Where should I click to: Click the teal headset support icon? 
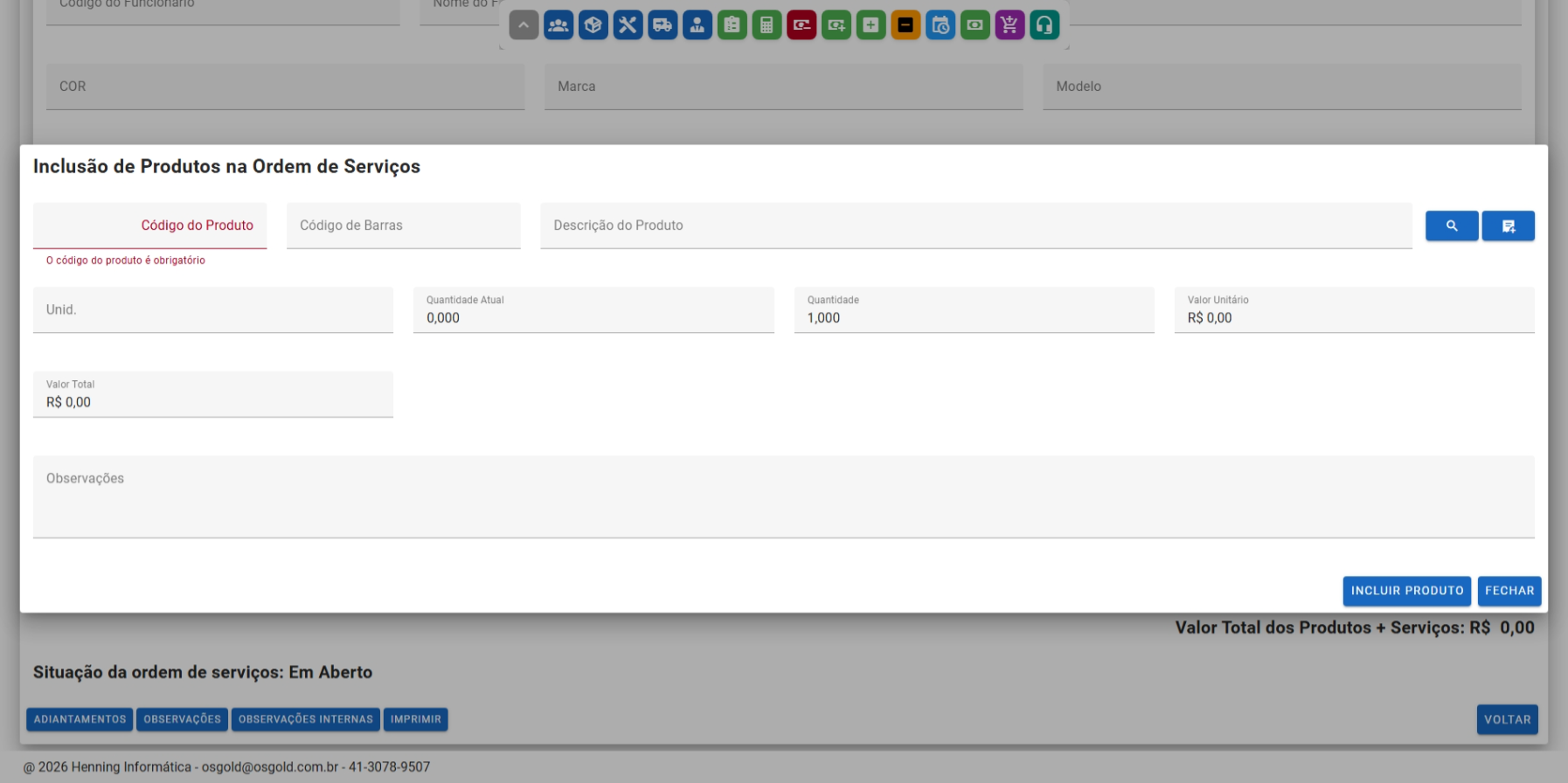(x=1044, y=25)
